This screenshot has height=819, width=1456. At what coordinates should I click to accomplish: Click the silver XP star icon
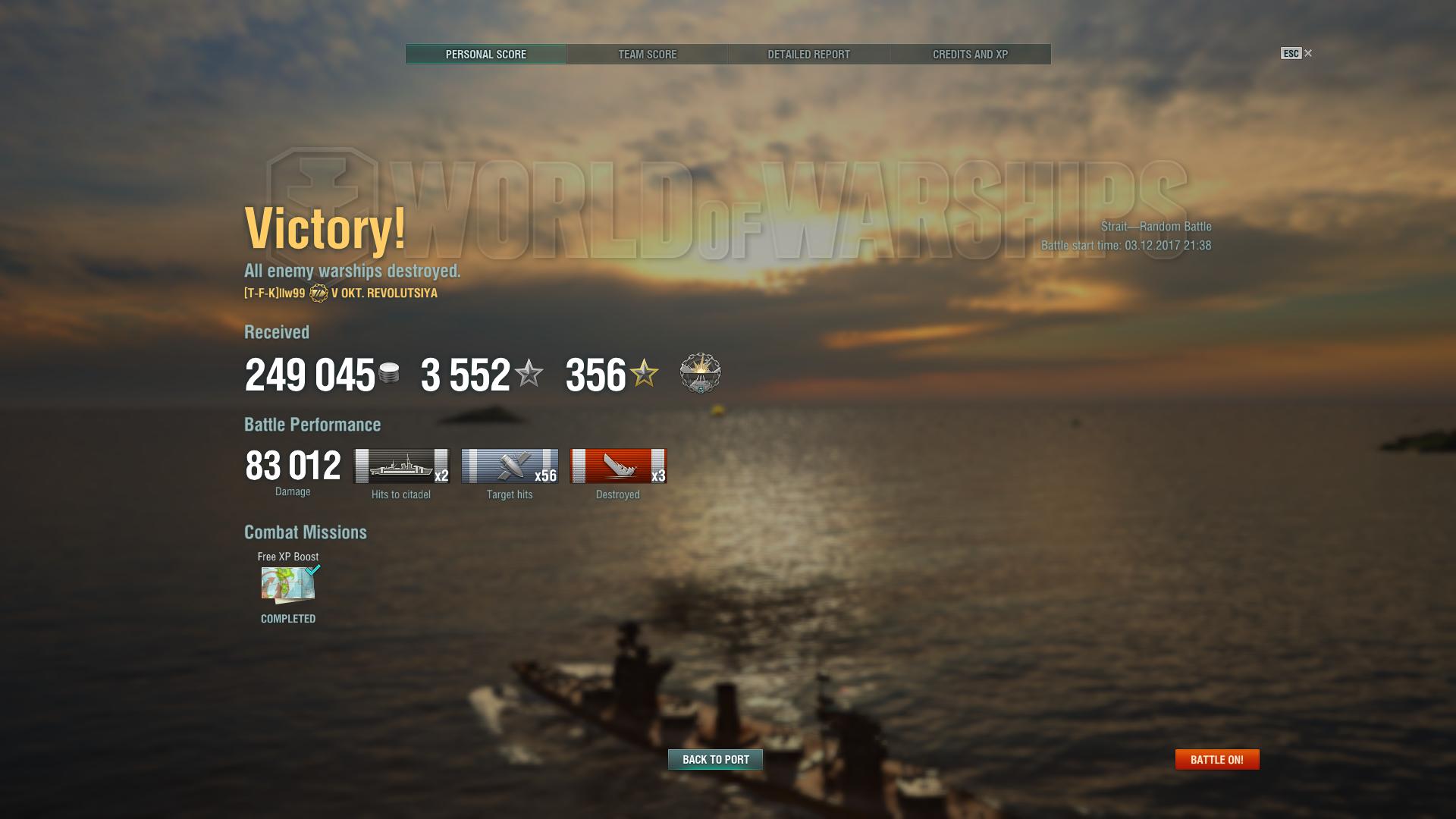(x=529, y=373)
